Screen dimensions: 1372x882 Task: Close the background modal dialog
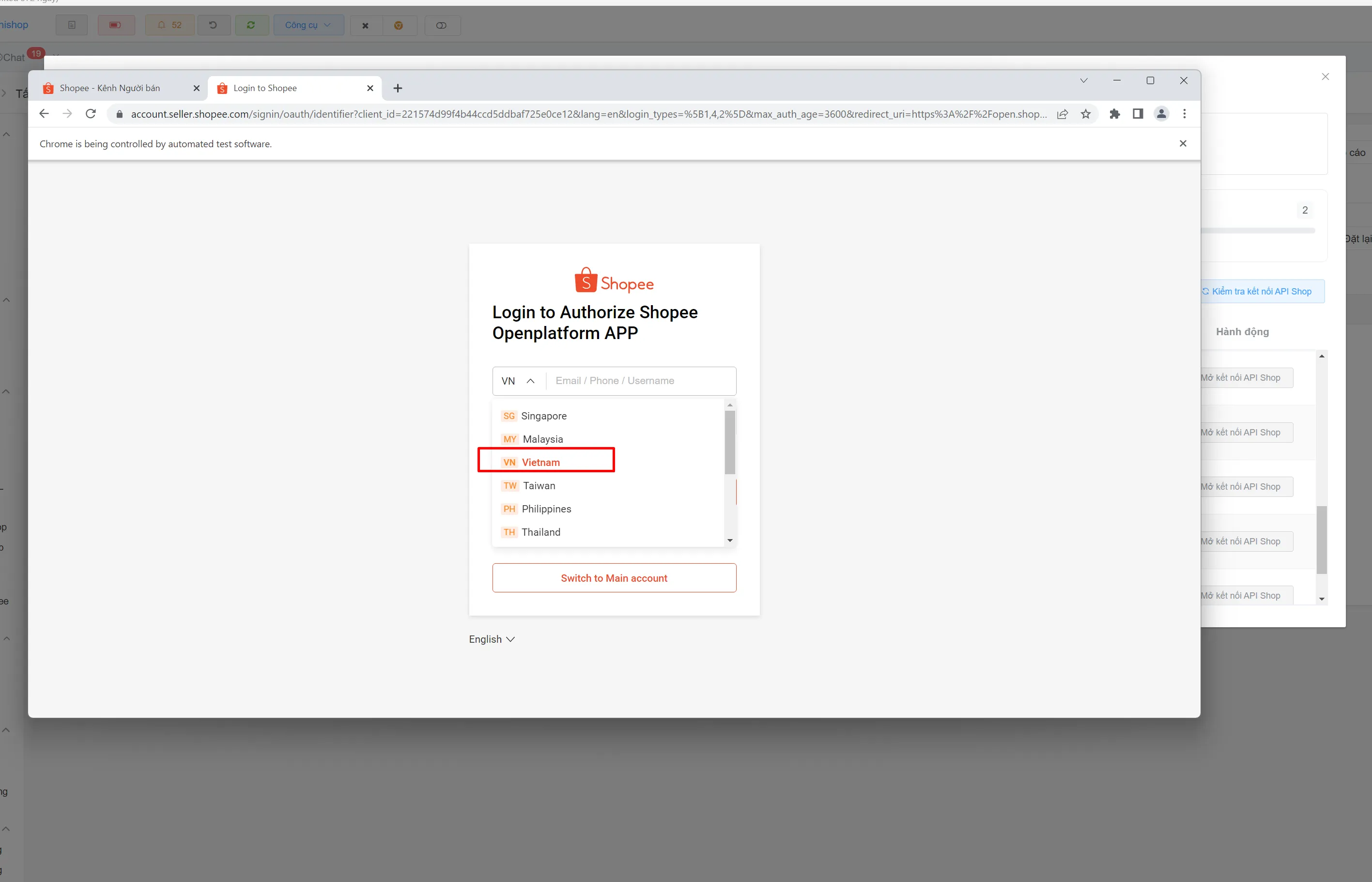pos(1325,77)
